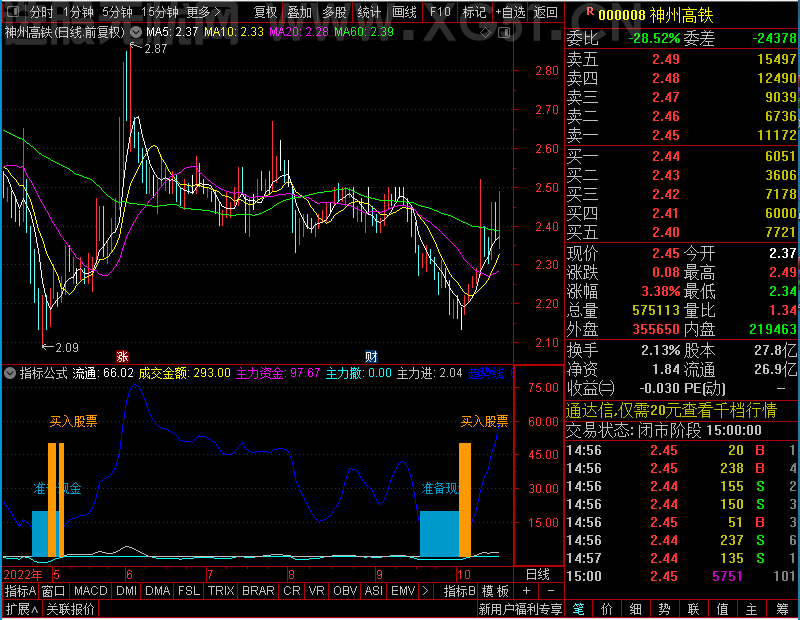This screenshot has height=620, width=800.
Task: Click the stock title 000008 神州高铁
Action: point(655,15)
